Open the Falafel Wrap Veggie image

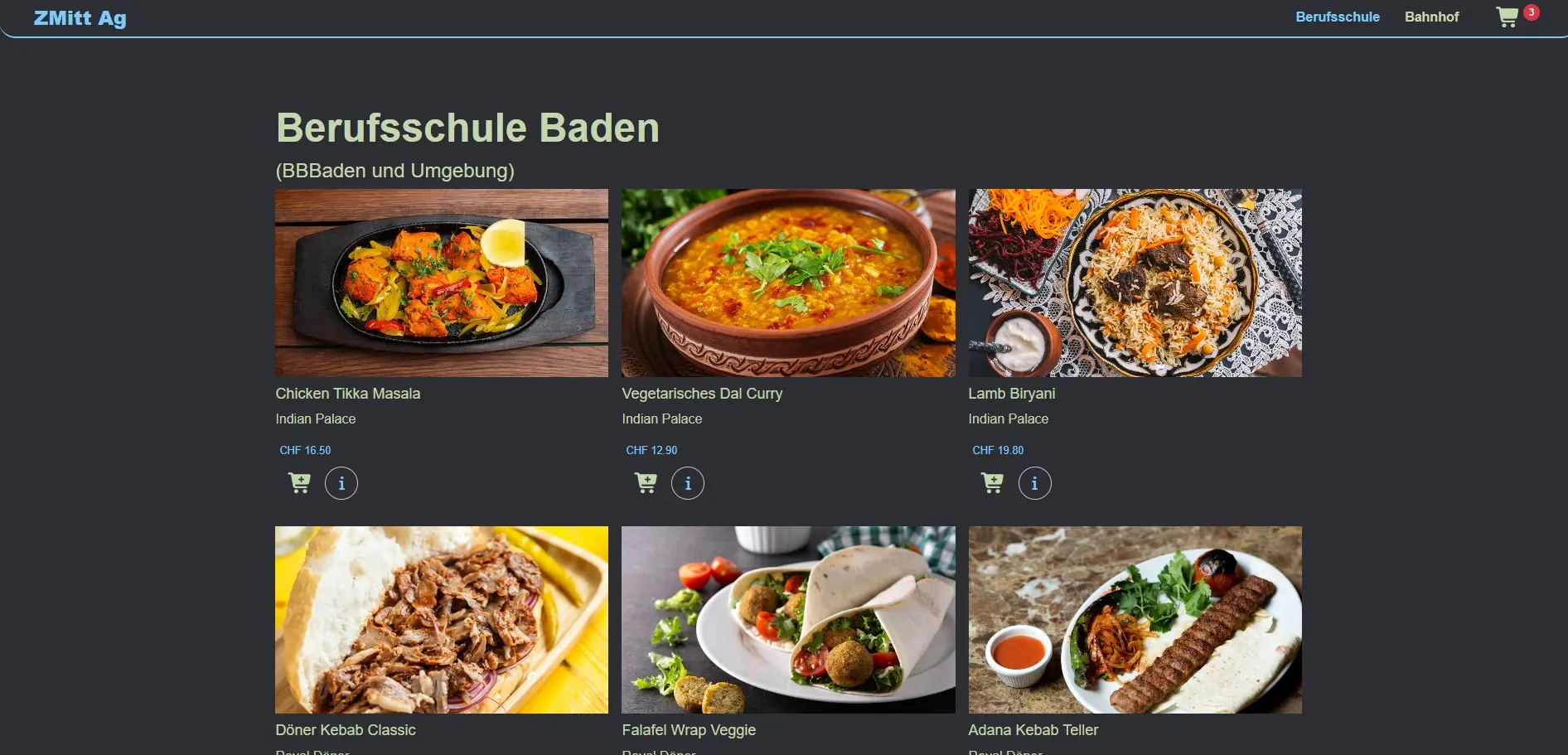pyautogui.click(x=788, y=620)
